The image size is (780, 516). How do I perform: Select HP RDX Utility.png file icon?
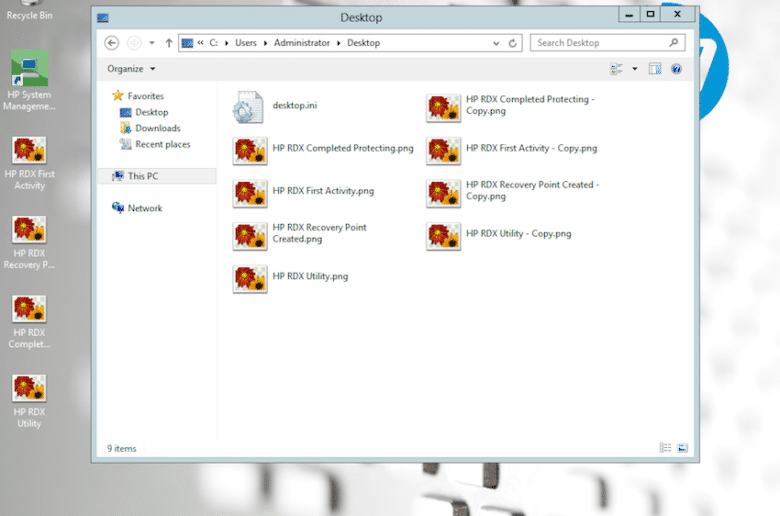(250, 279)
